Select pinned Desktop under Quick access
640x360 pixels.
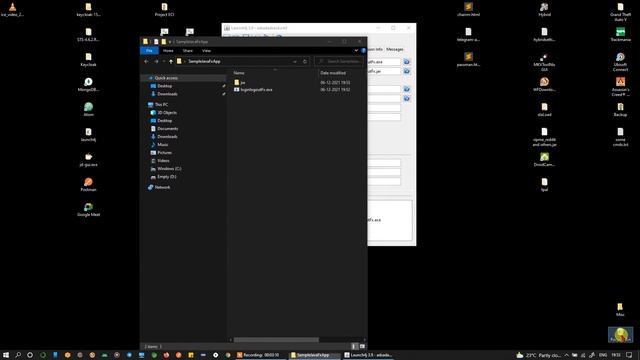[x=164, y=86]
